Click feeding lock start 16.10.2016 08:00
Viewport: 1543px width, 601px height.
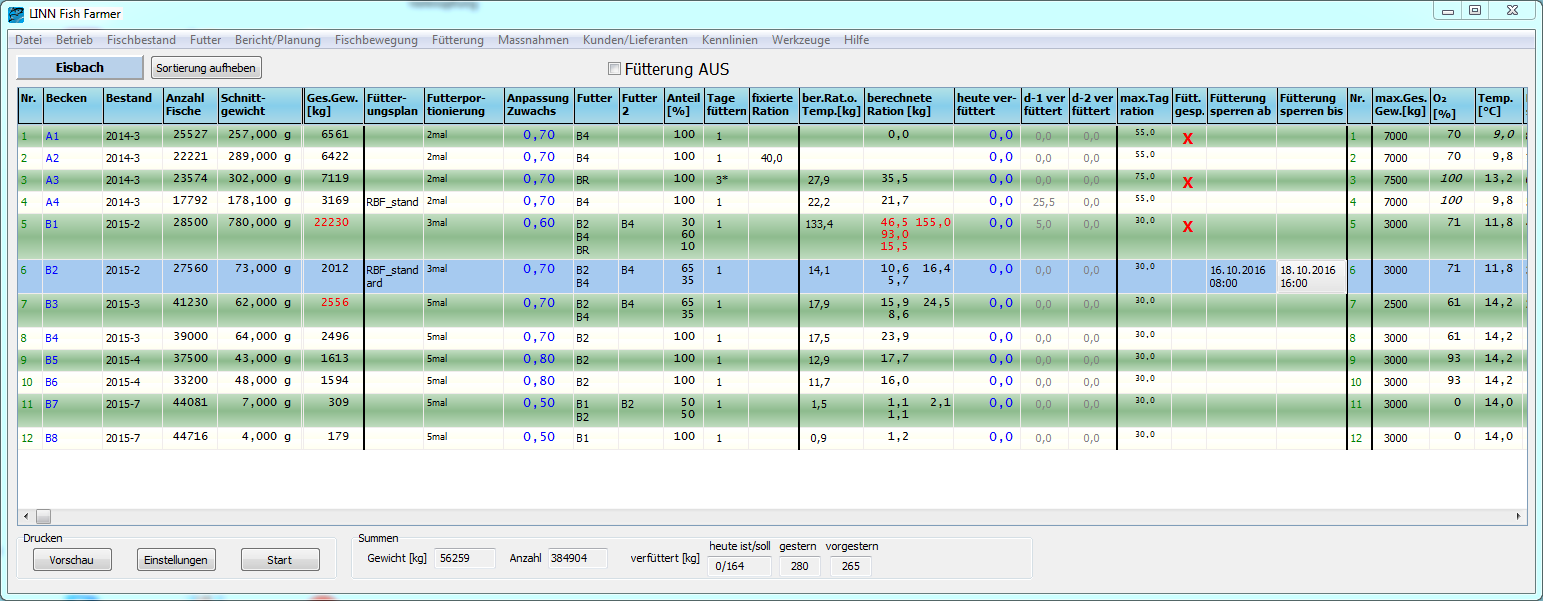tap(1241, 276)
